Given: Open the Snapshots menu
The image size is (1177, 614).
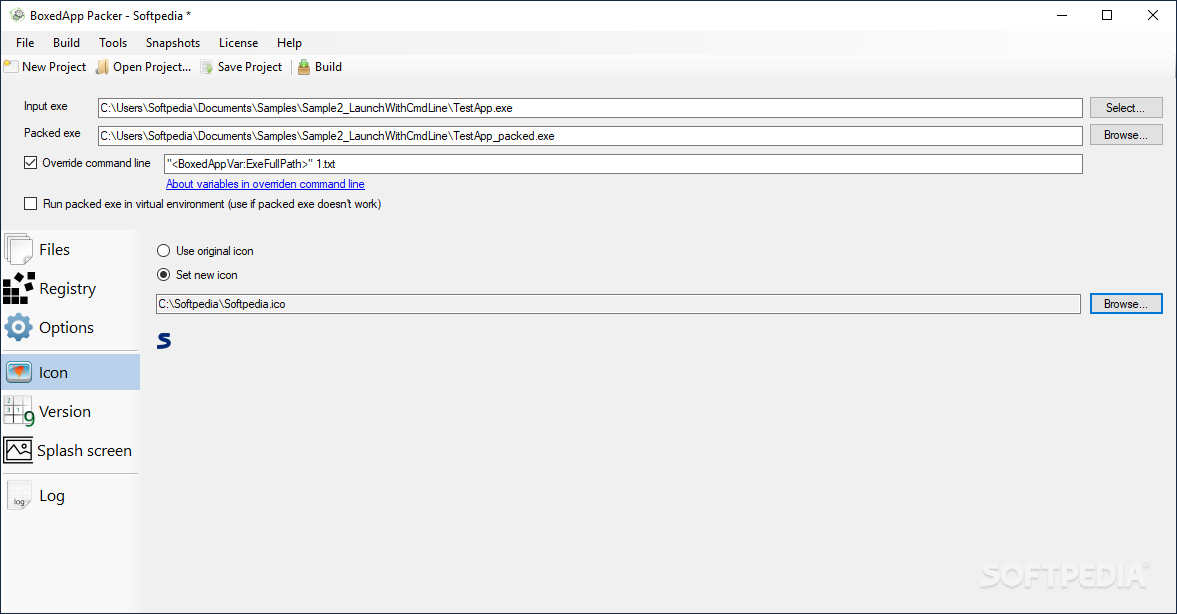Looking at the screenshot, I should coord(173,43).
